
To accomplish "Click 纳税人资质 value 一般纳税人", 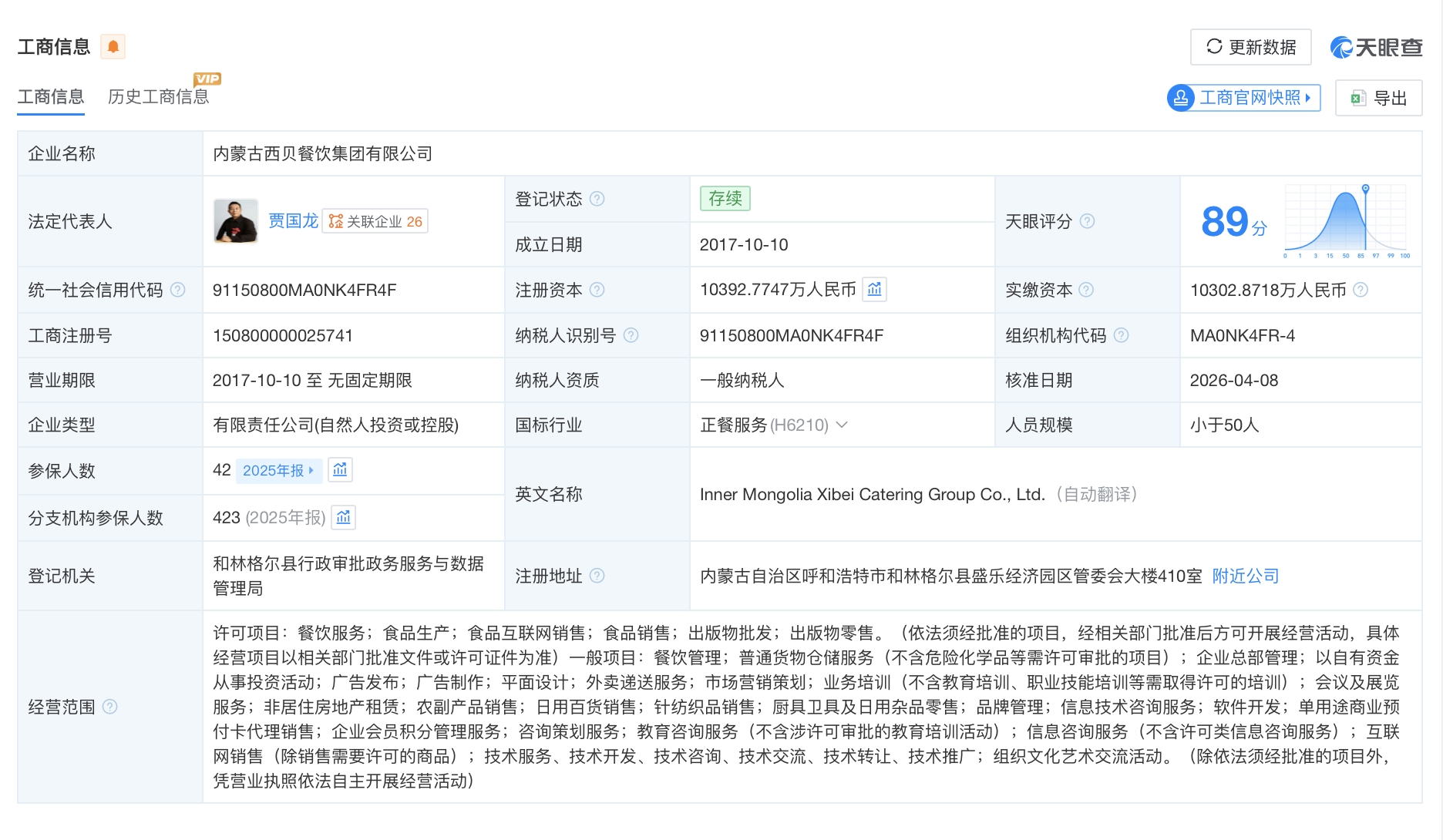I will (x=742, y=380).
